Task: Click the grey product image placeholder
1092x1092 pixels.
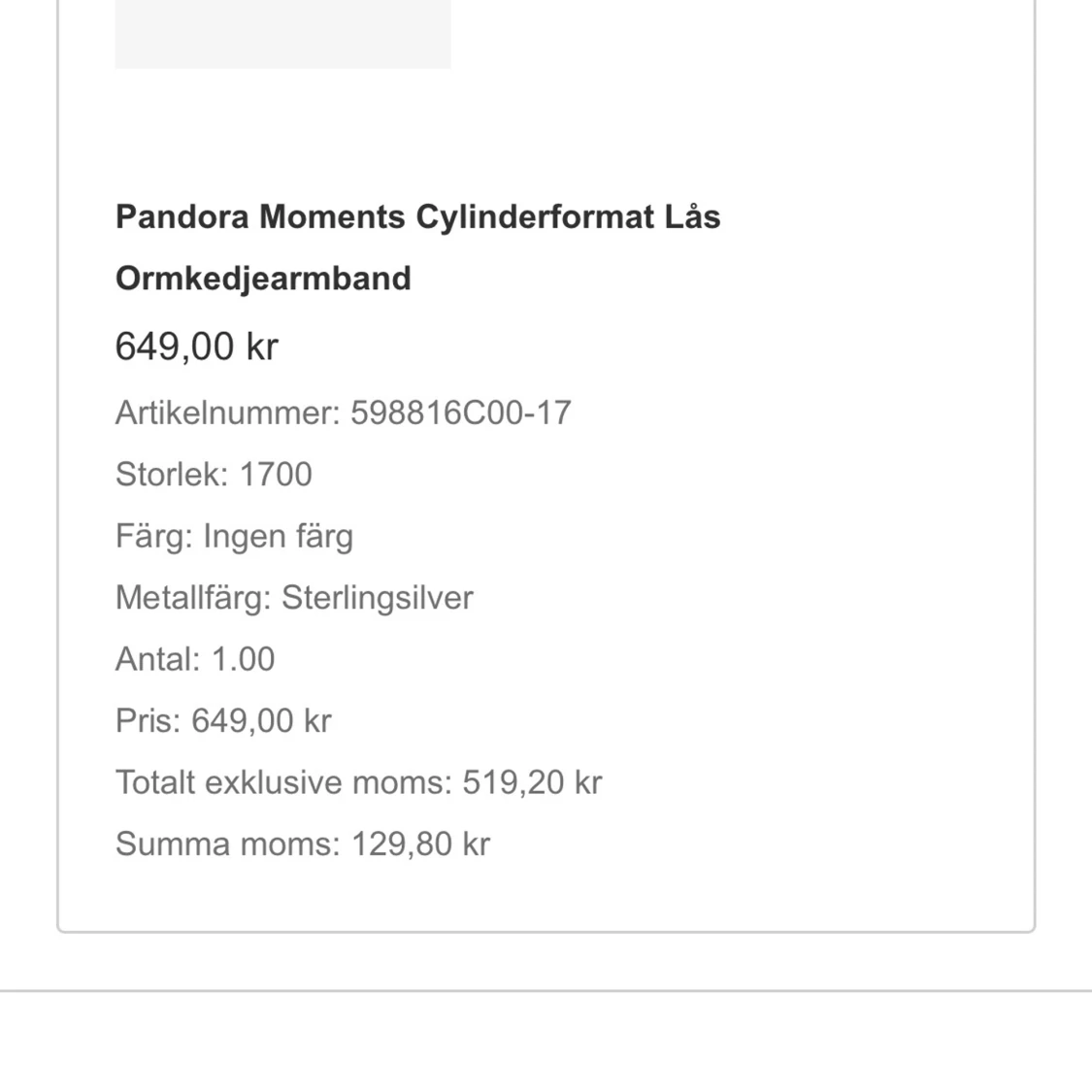Action: tap(282, 34)
